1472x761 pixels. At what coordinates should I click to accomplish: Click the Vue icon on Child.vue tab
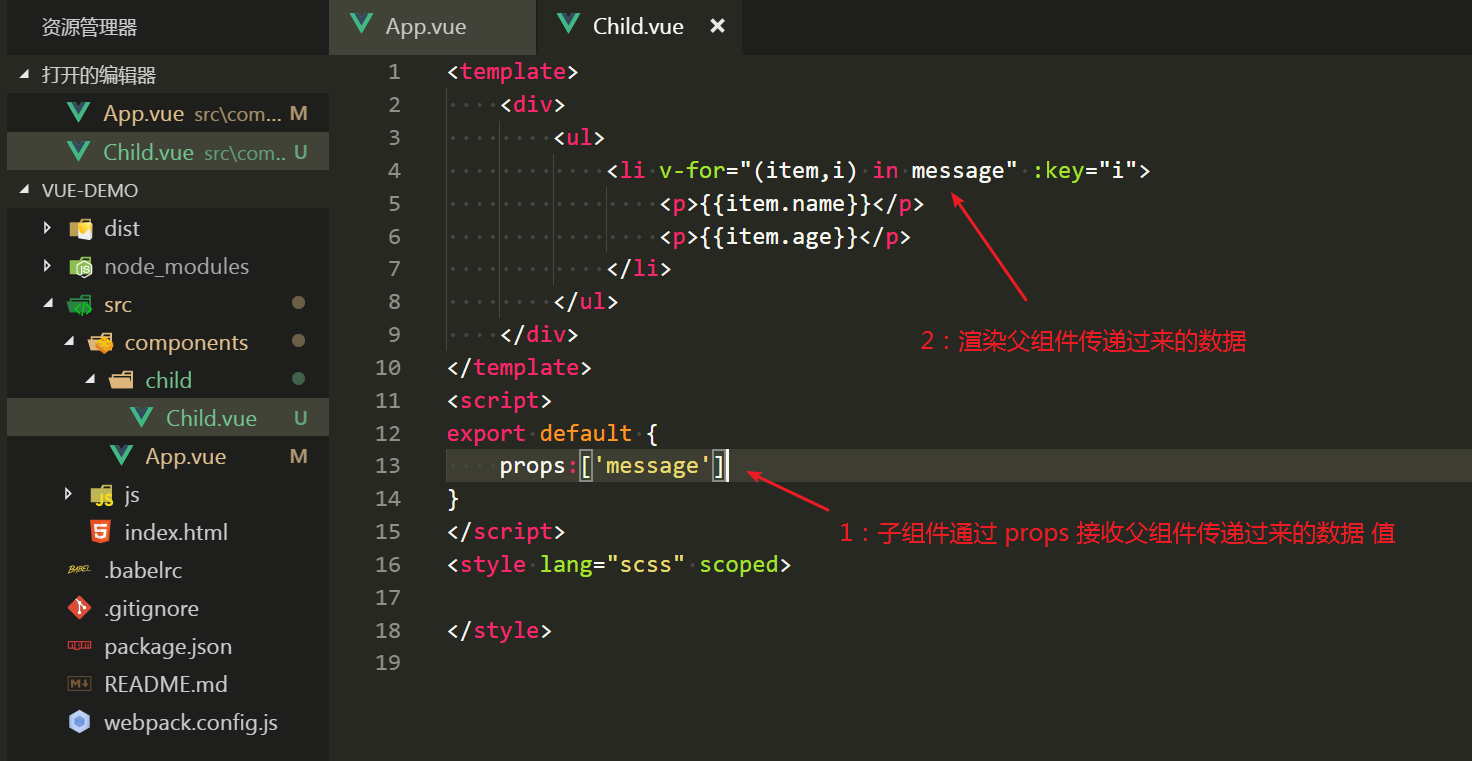[569, 25]
